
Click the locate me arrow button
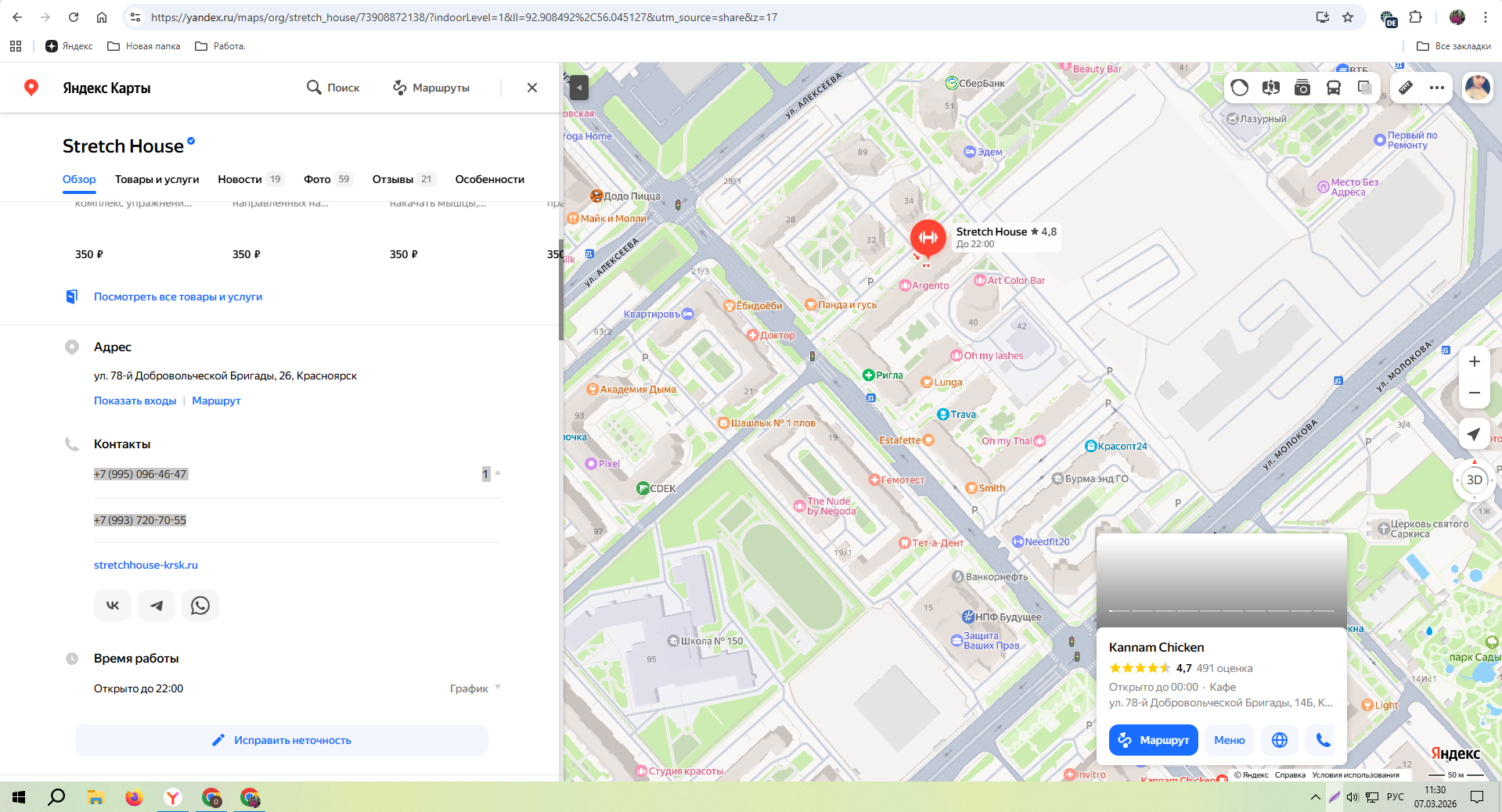click(x=1474, y=433)
